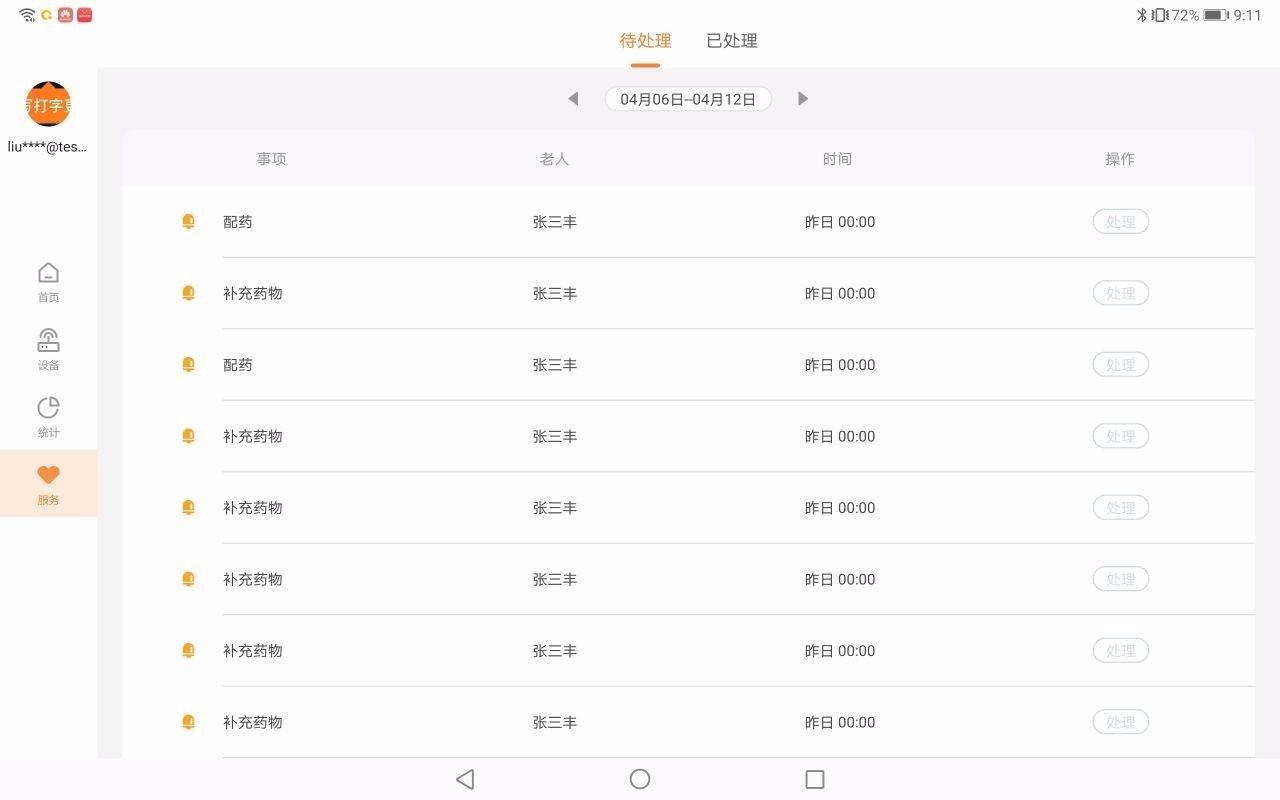This screenshot has width=1280, height=800.
Task: Tap the vibrate mode status icon
Action: coord(1160,15)
